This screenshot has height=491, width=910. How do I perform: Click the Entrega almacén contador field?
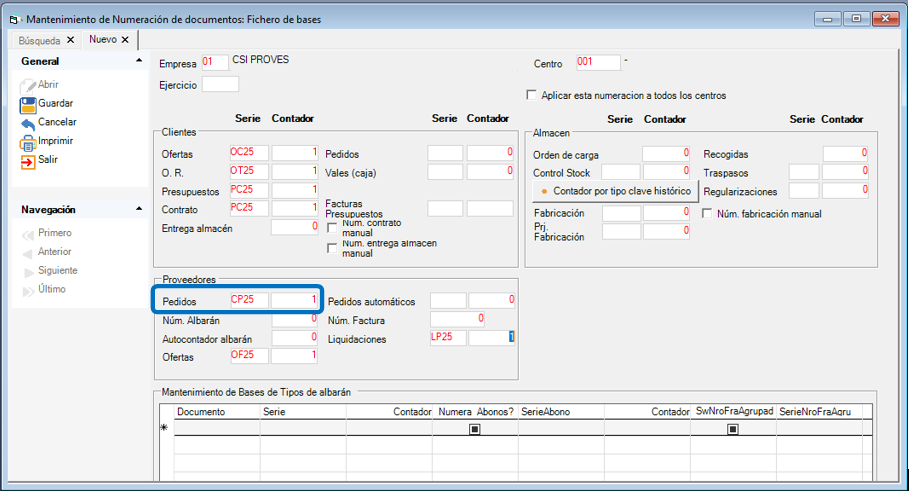point(294,227)
